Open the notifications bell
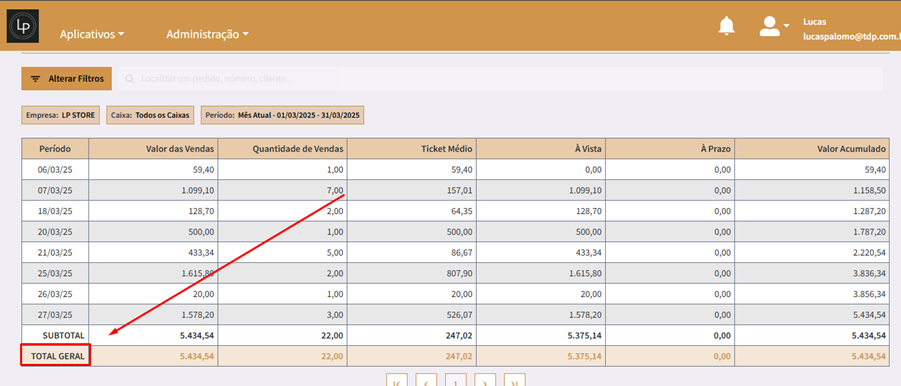901x386 pixels. pyautogui.click(x=727, y=26)
